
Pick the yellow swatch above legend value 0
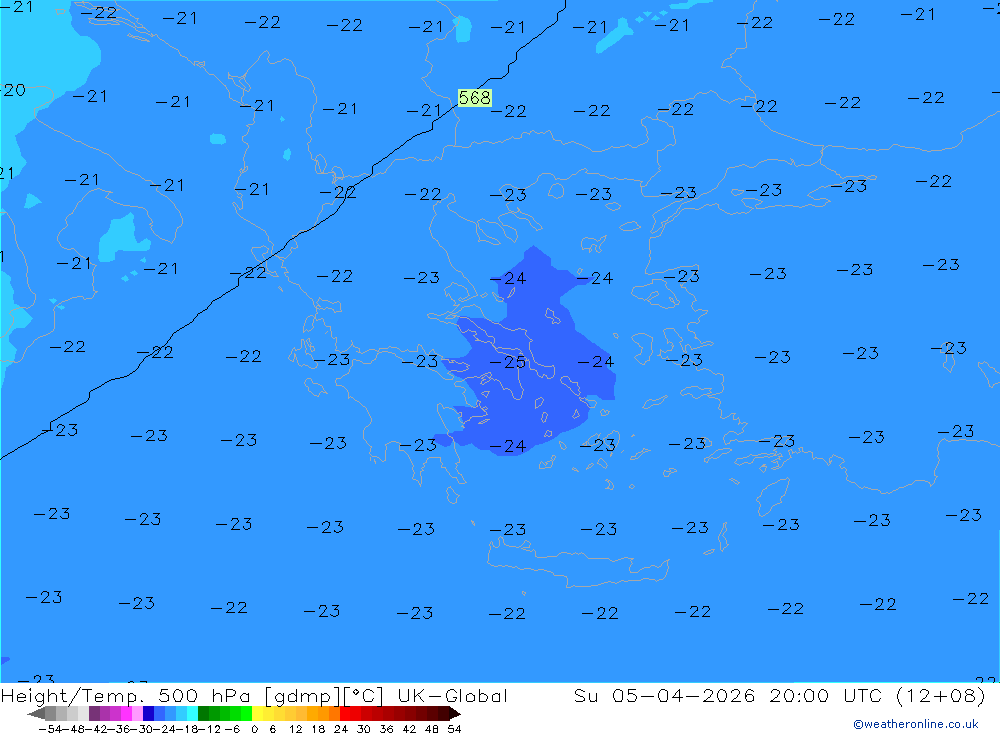pos(258,714)
